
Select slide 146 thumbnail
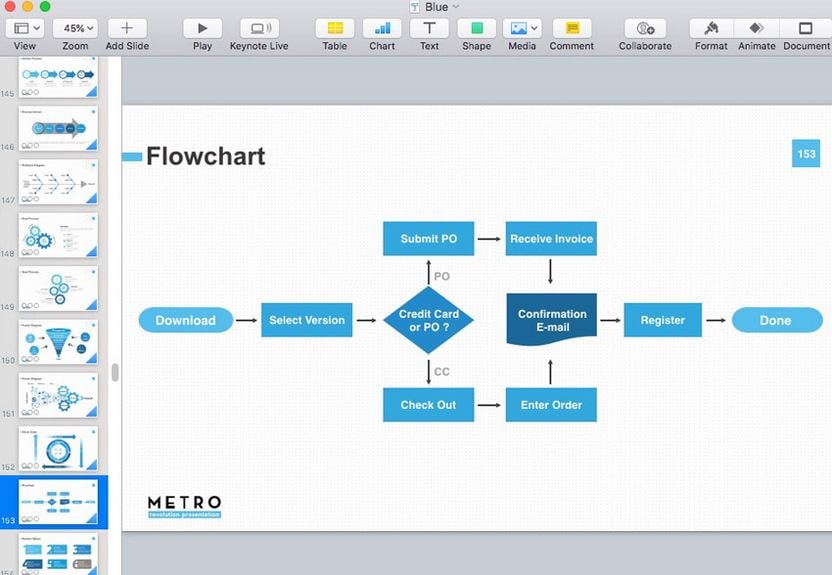coord(58,129)
